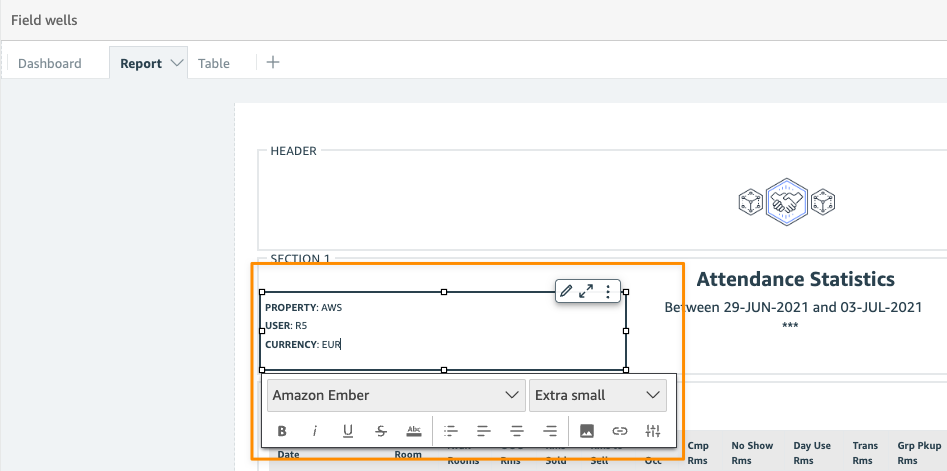Click USER: R5 line

point(286,326)
